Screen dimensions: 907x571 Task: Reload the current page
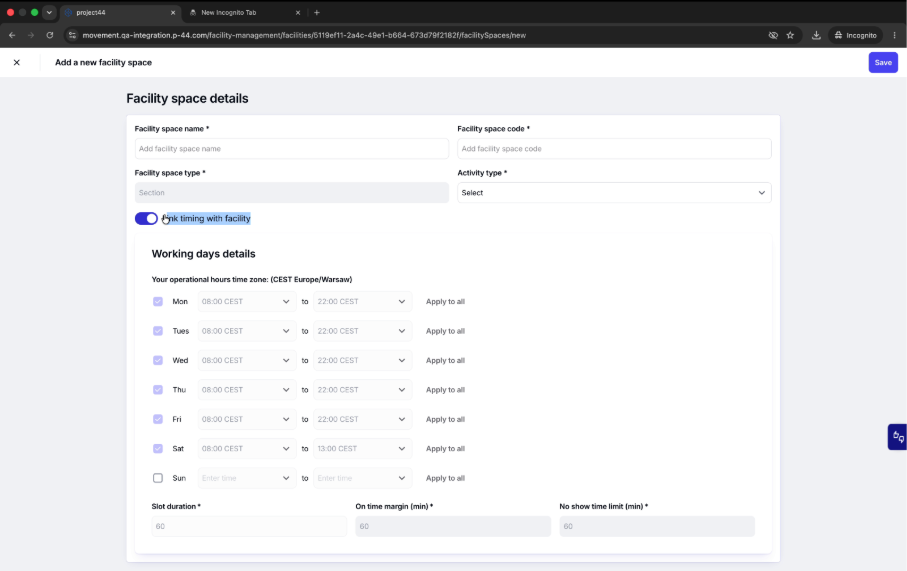pos(50,35)
